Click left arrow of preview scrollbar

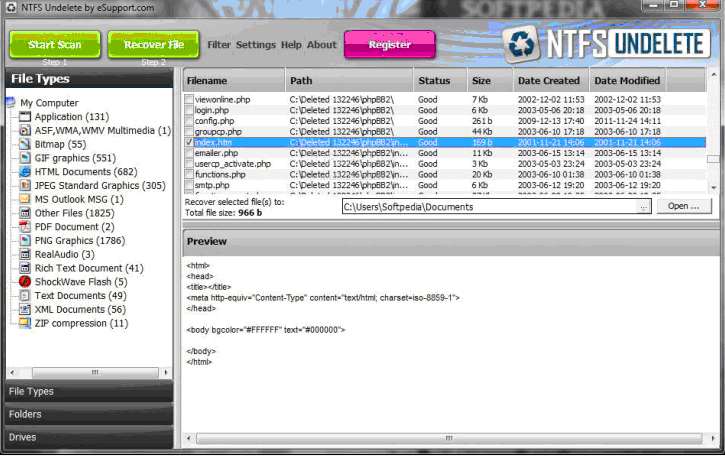tap(189, 438)
